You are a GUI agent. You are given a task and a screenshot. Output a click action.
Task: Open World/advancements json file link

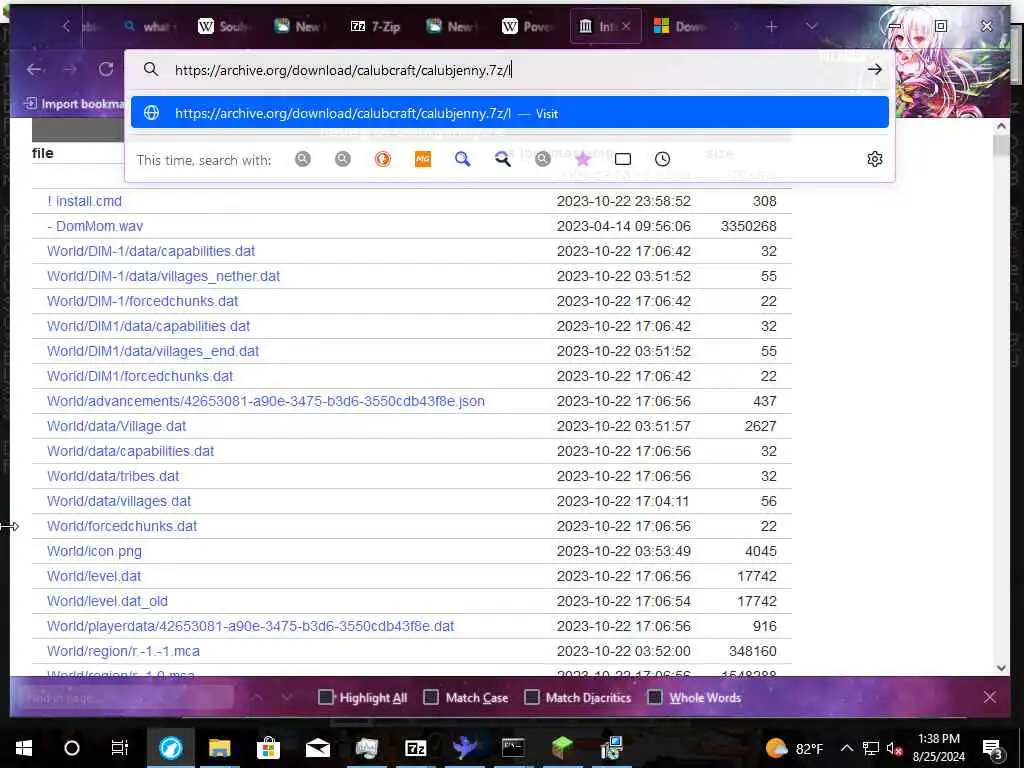[266, 401]
